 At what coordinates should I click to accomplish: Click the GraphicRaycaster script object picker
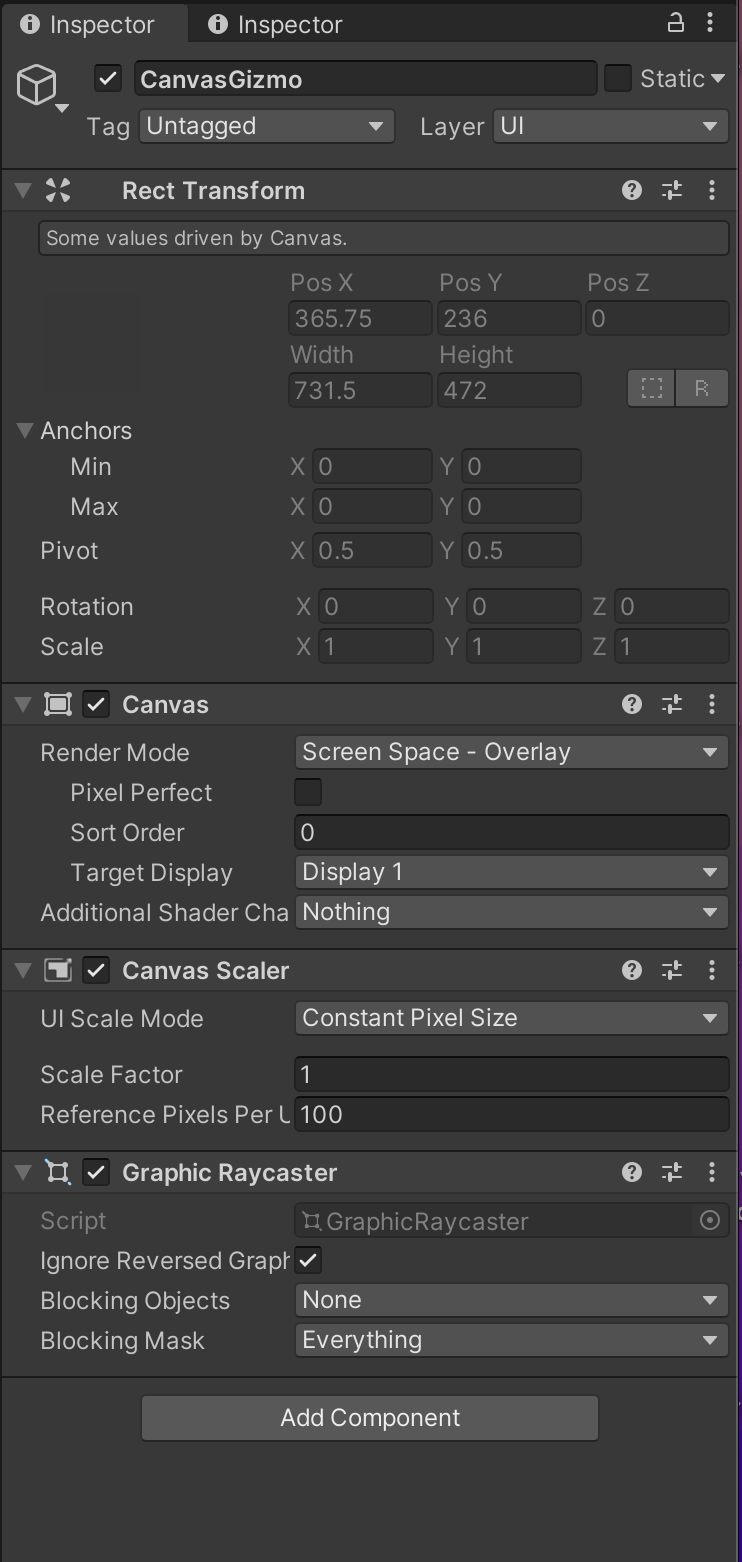click(710, 1220)
